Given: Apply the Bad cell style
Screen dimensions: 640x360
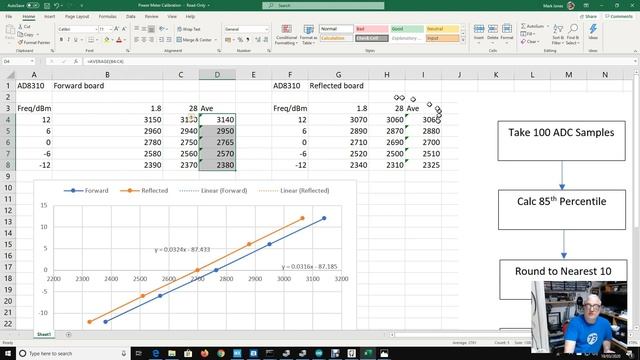Looking at the screenshot, I should click(371, 29).
